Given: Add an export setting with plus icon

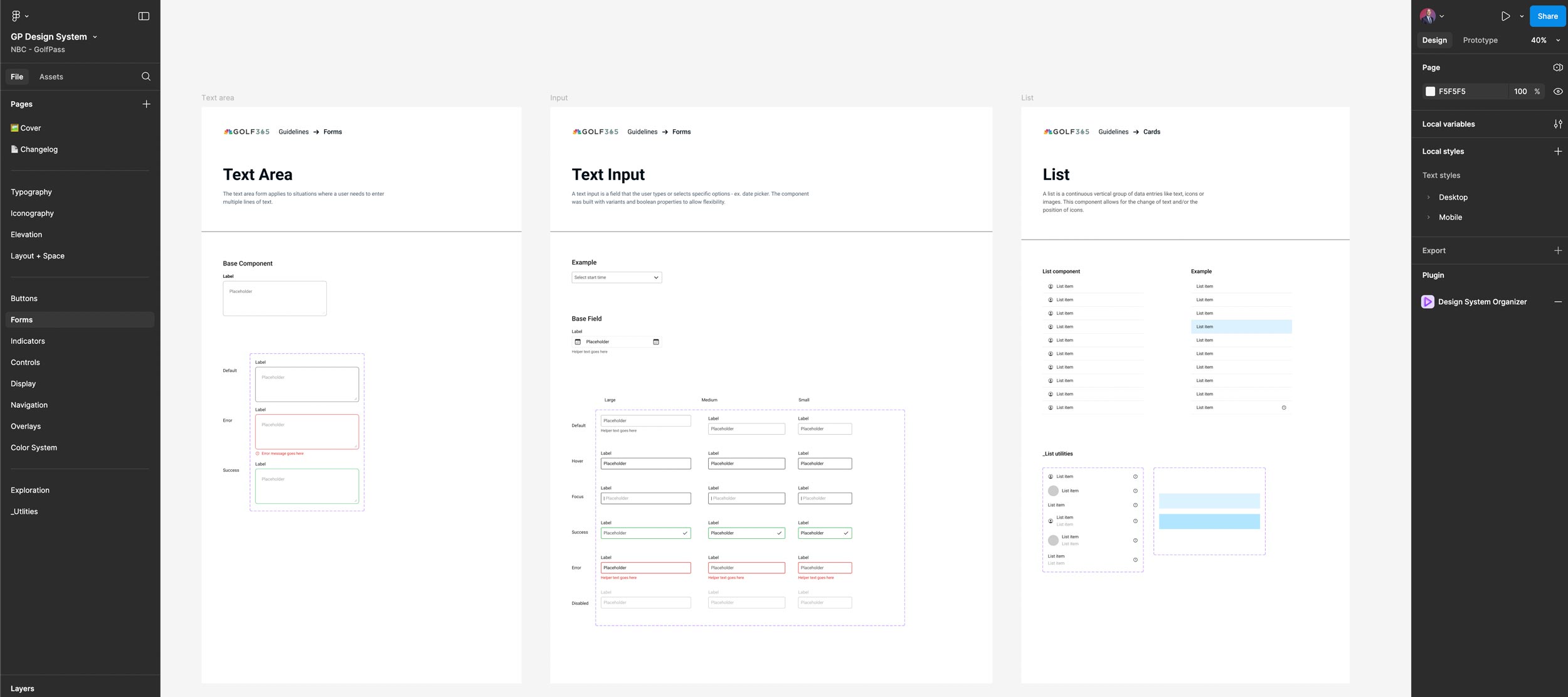Looking at the screenshot, I should [1557, 250].
